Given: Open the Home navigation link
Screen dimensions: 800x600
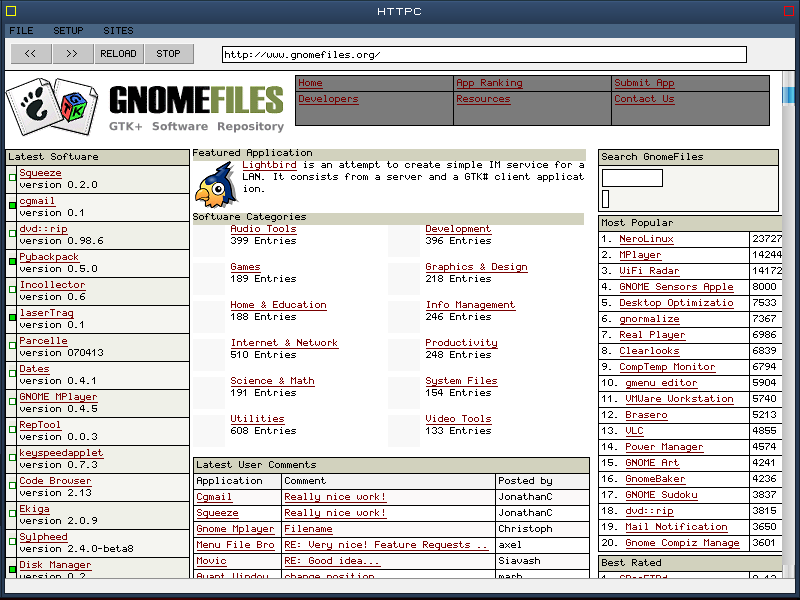Looking at the screenshot, I should [x=310, y=83].
